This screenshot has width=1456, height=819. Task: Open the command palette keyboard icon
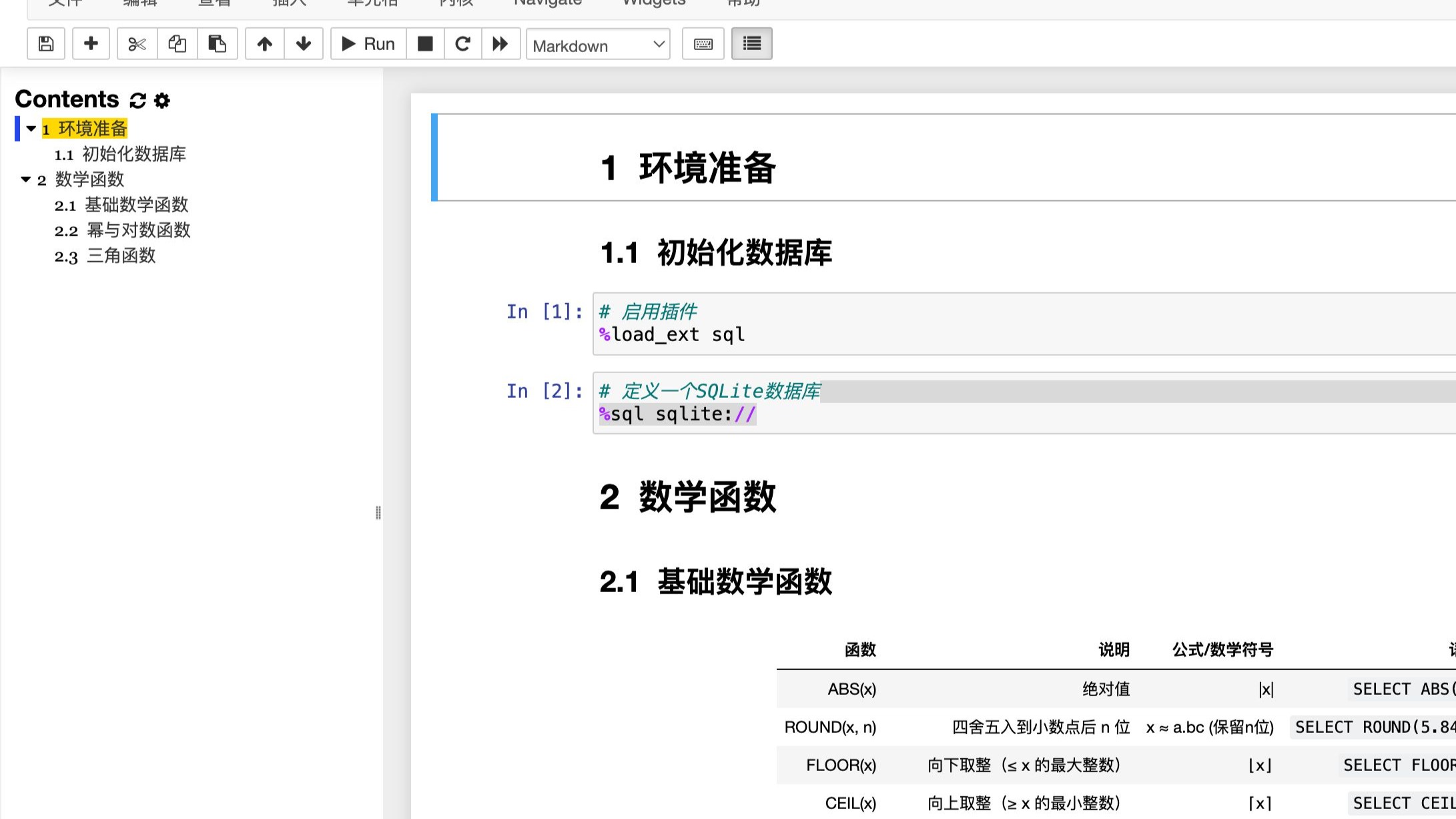tap(703, 44)
